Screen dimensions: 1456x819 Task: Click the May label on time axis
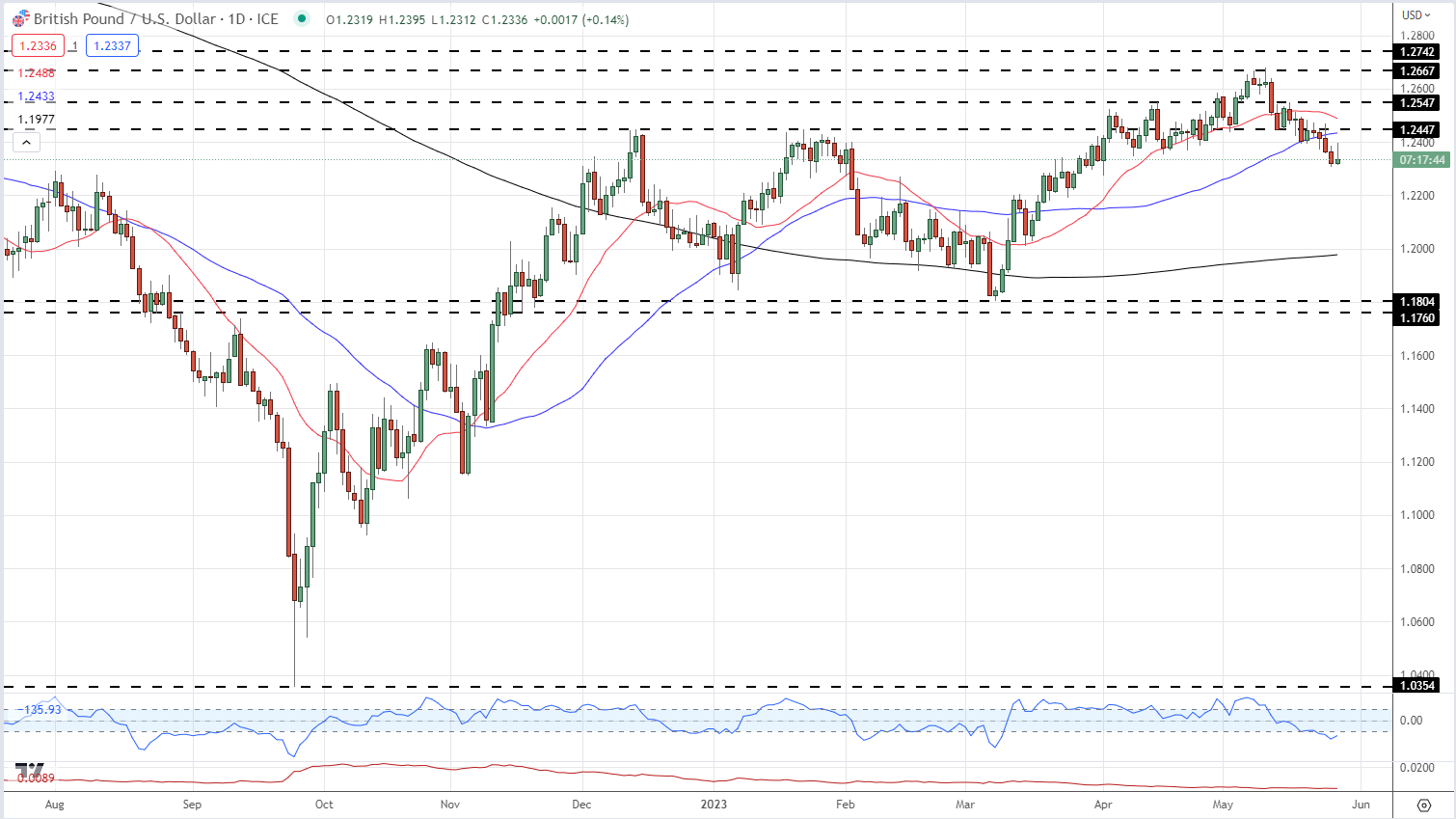coord(1223,805)
